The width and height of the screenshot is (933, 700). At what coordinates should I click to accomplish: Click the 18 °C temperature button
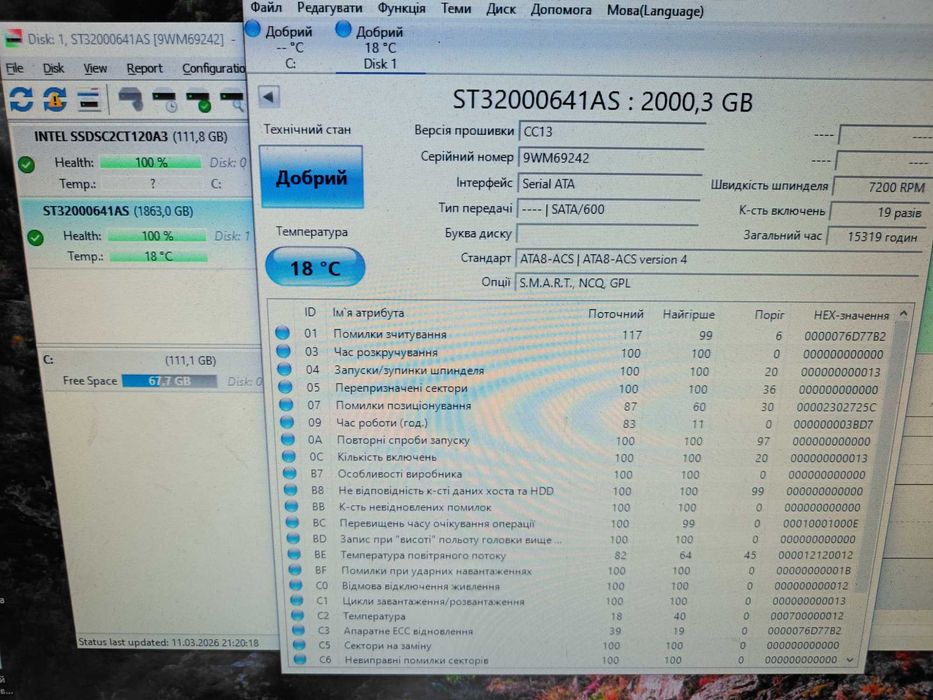315,267
